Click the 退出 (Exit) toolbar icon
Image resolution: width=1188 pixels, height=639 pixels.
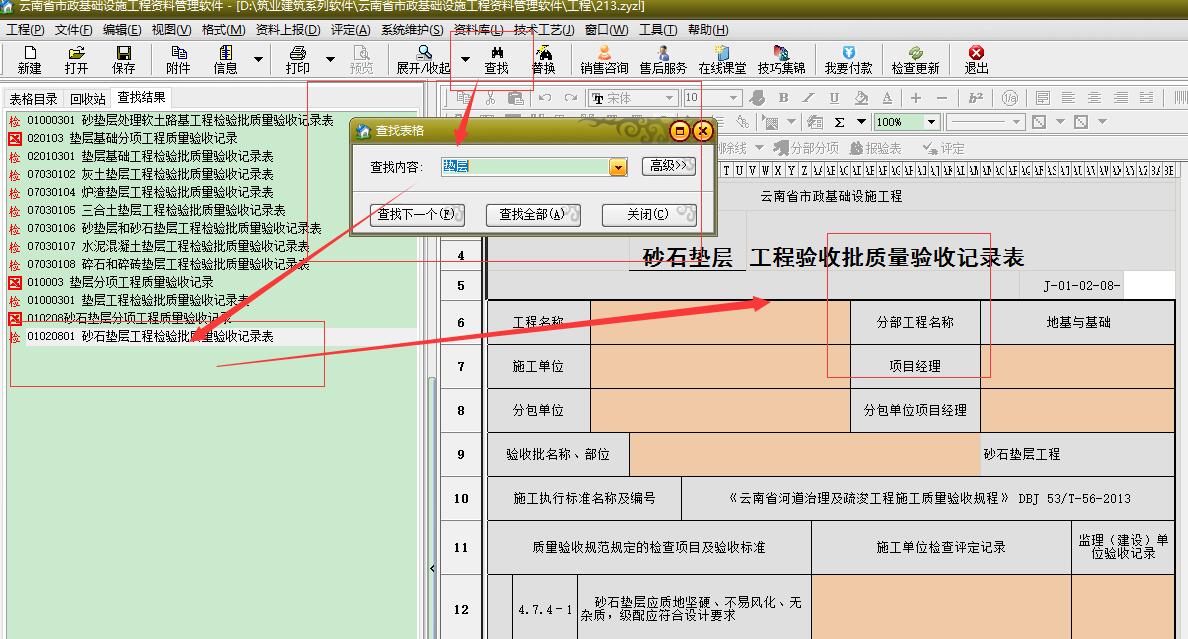point(976,59)
